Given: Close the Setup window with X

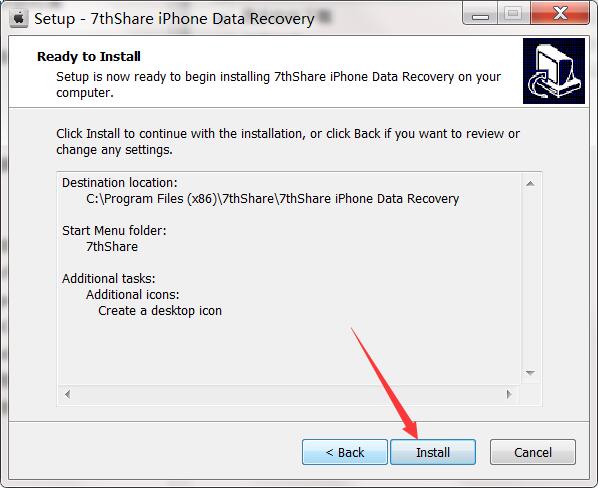Looking at the screenshot, I should pos(560,14).
